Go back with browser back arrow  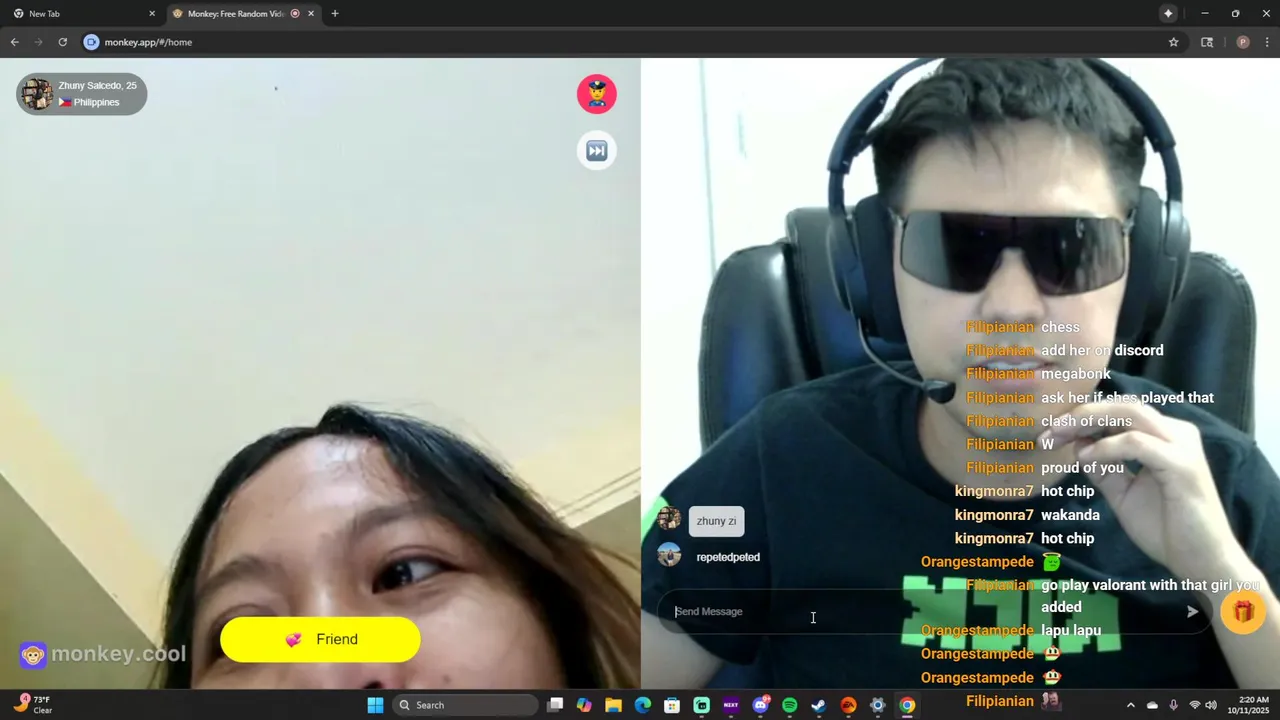(14, 42)
